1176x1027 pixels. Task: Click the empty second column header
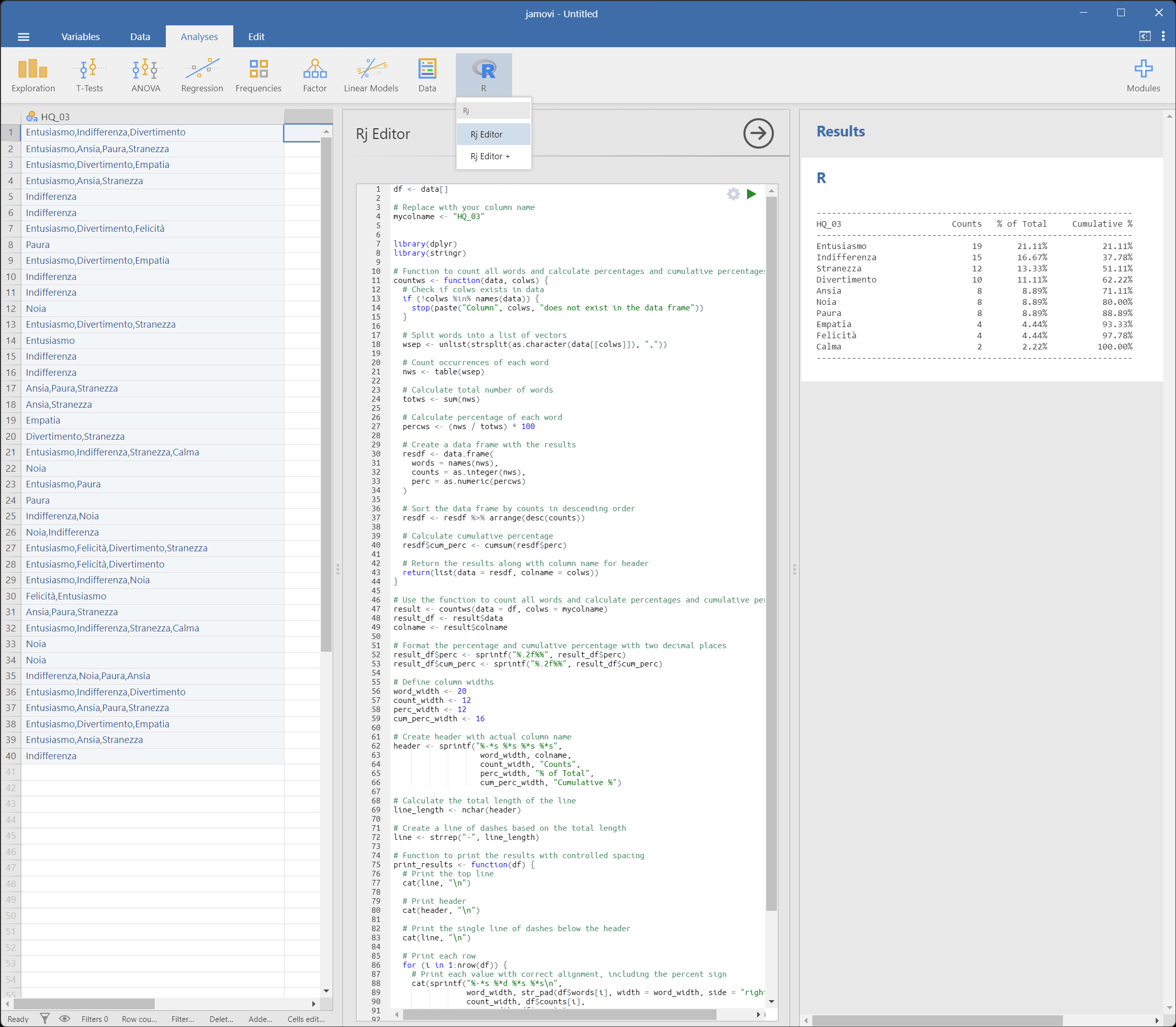(x=308, y=116)
